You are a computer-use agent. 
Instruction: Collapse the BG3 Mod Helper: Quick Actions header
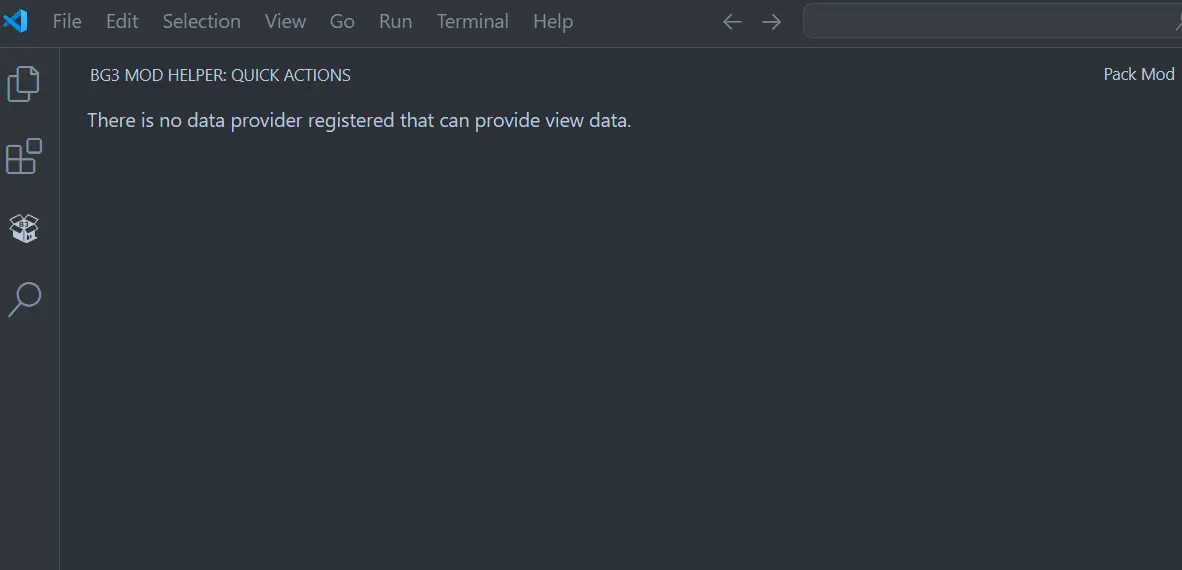[220, 75]
